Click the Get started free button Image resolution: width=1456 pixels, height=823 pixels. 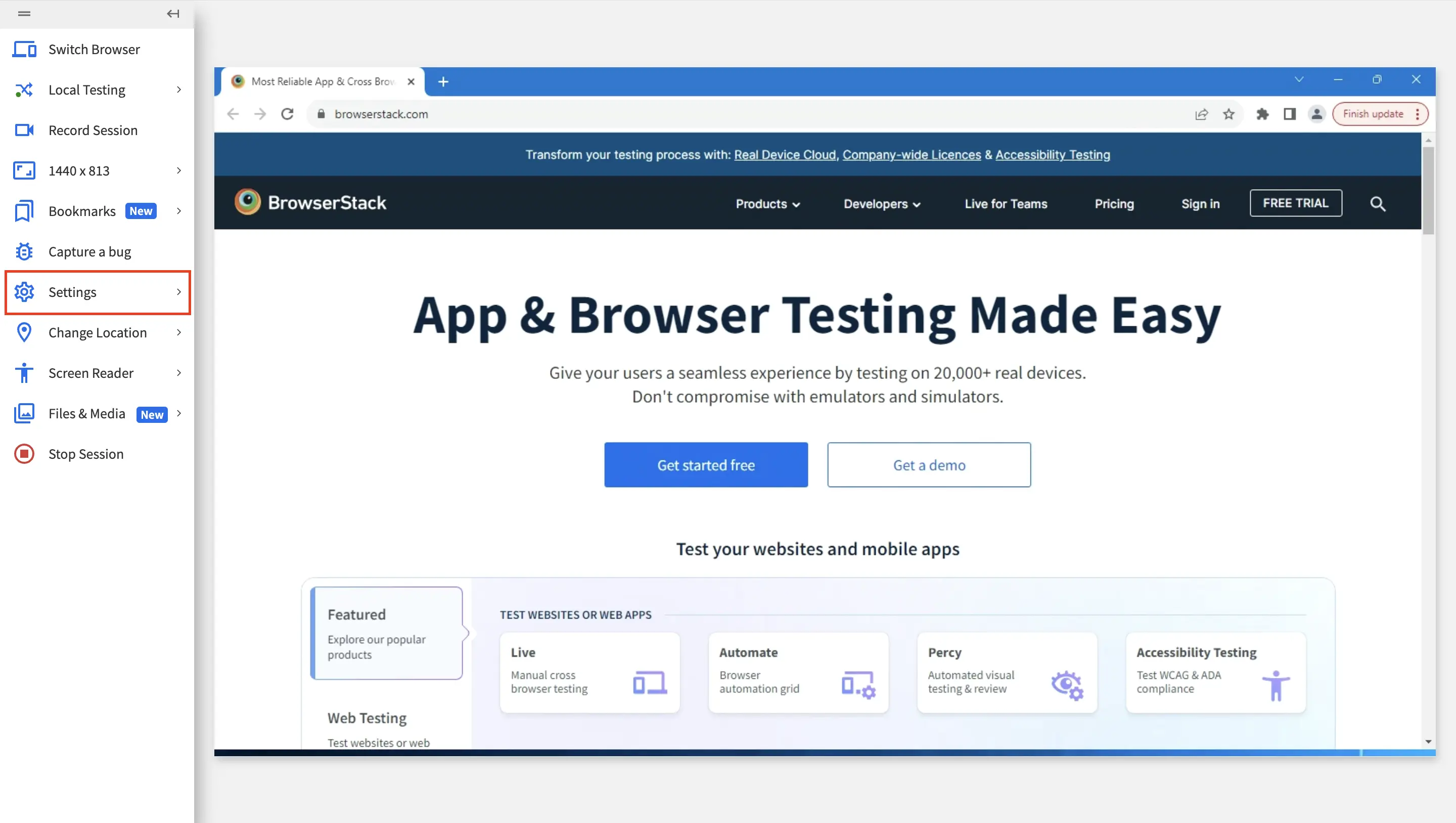[705, 465]
